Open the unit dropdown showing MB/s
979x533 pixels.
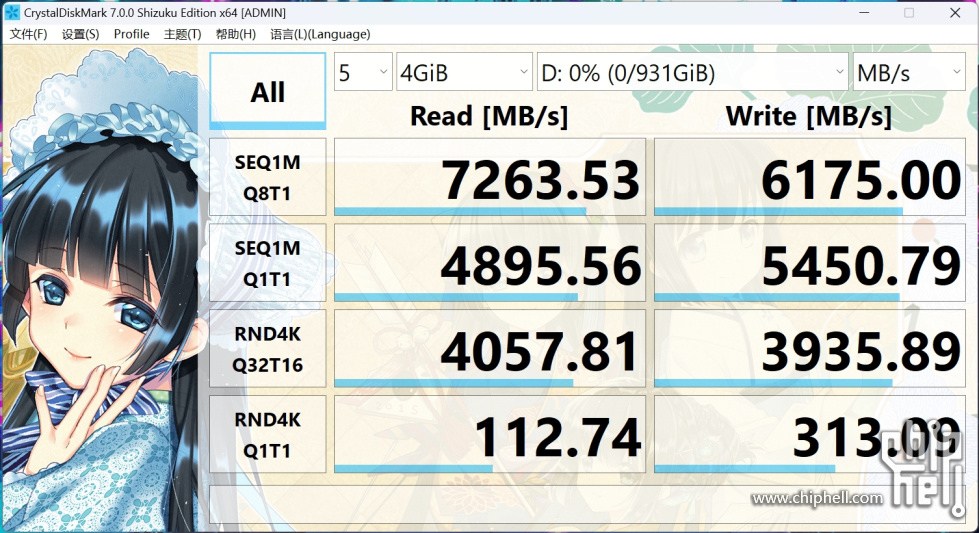909,72
